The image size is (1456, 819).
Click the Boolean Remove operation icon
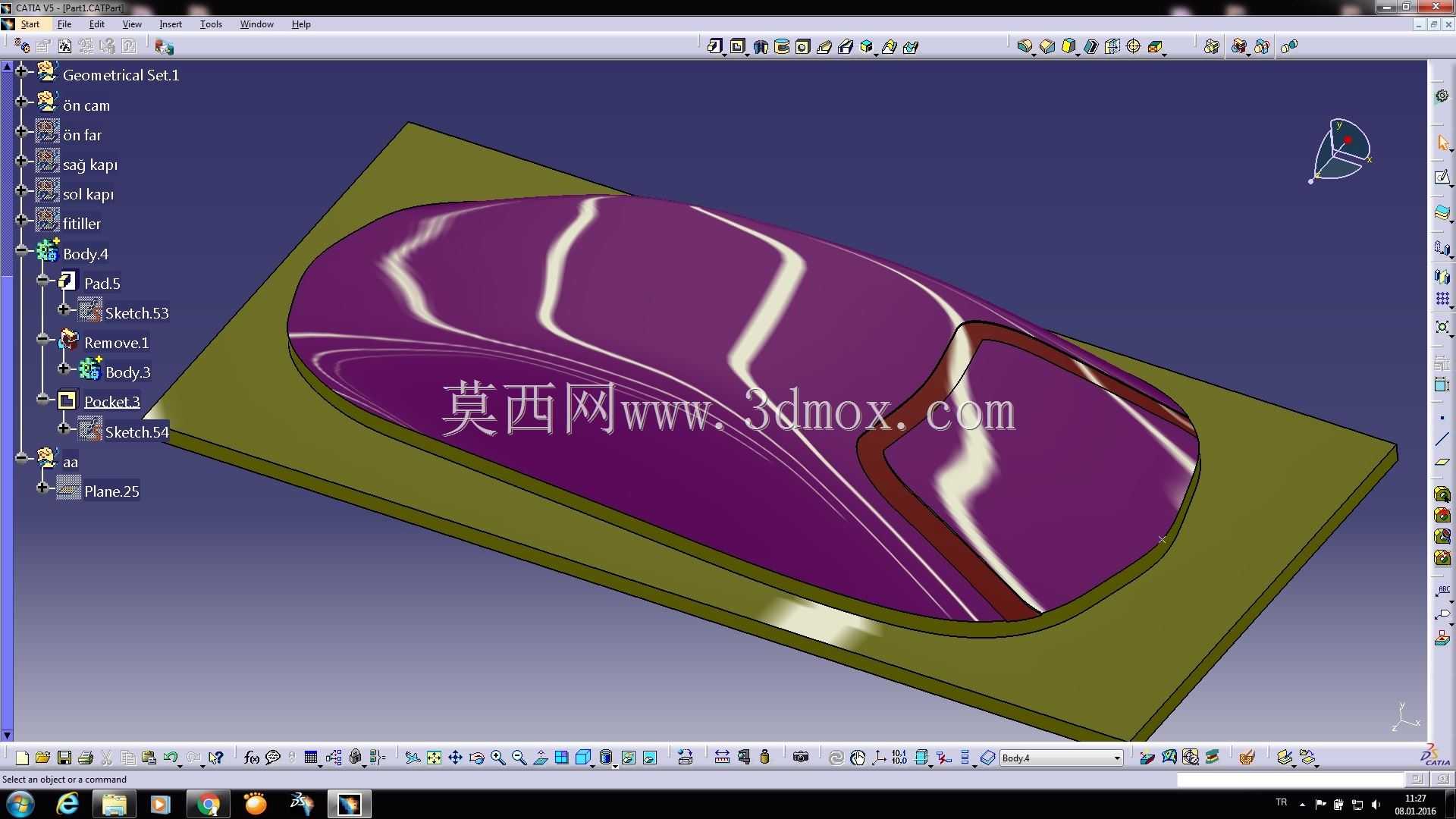pos(1239,47)
